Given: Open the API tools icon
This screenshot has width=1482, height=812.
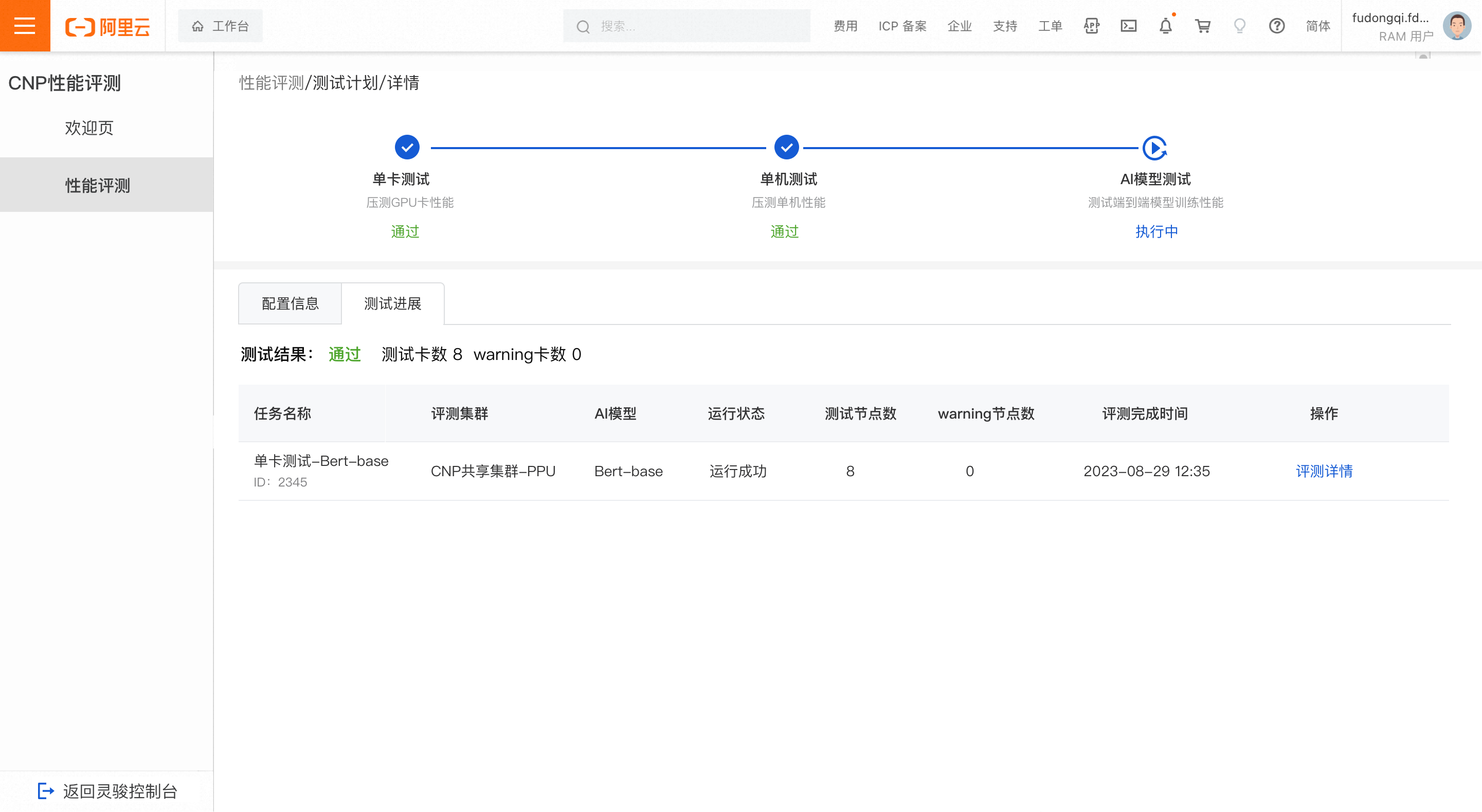Looking at the screenshot, I should (x=1091, y=26).
